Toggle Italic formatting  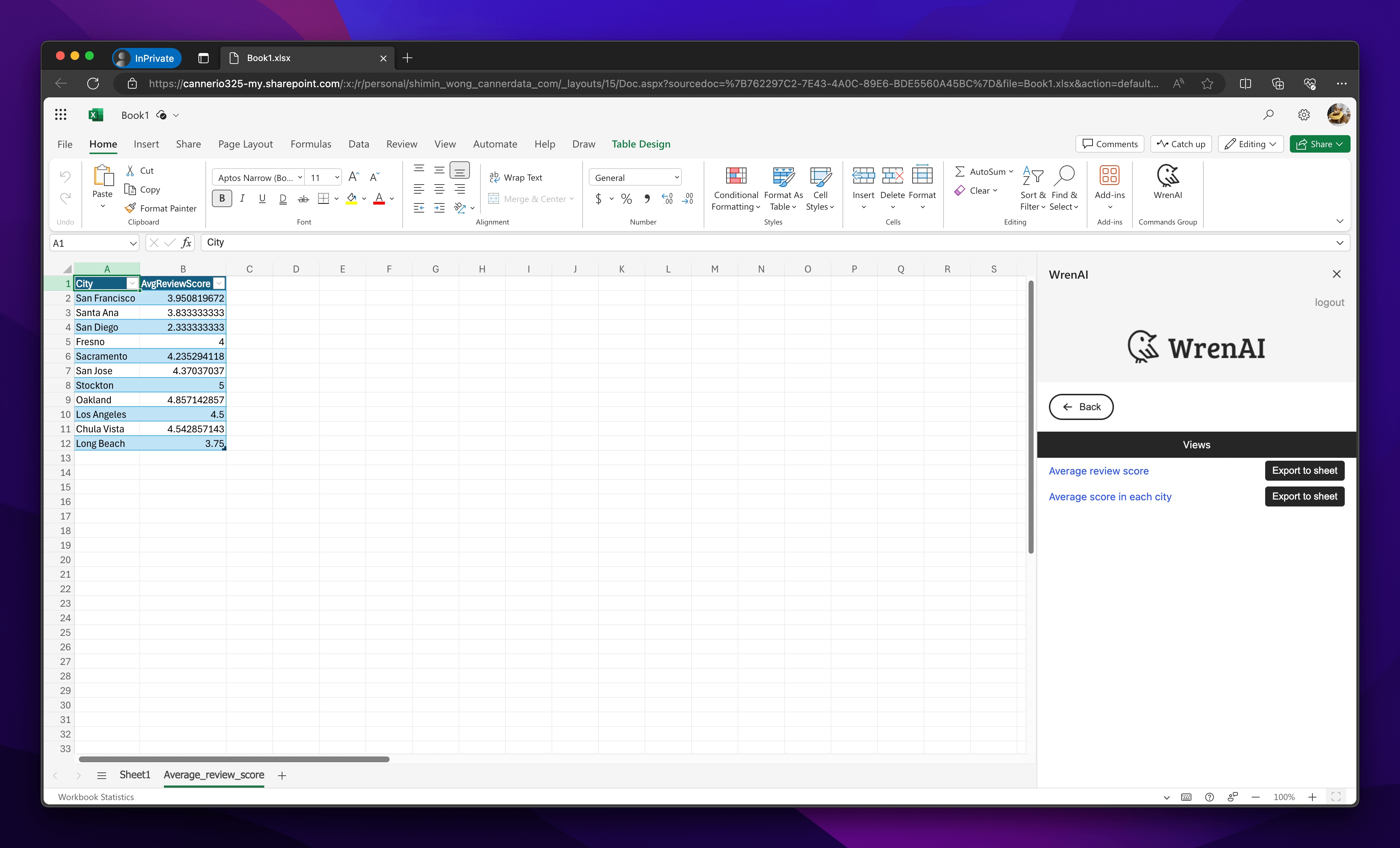point(242,198)
